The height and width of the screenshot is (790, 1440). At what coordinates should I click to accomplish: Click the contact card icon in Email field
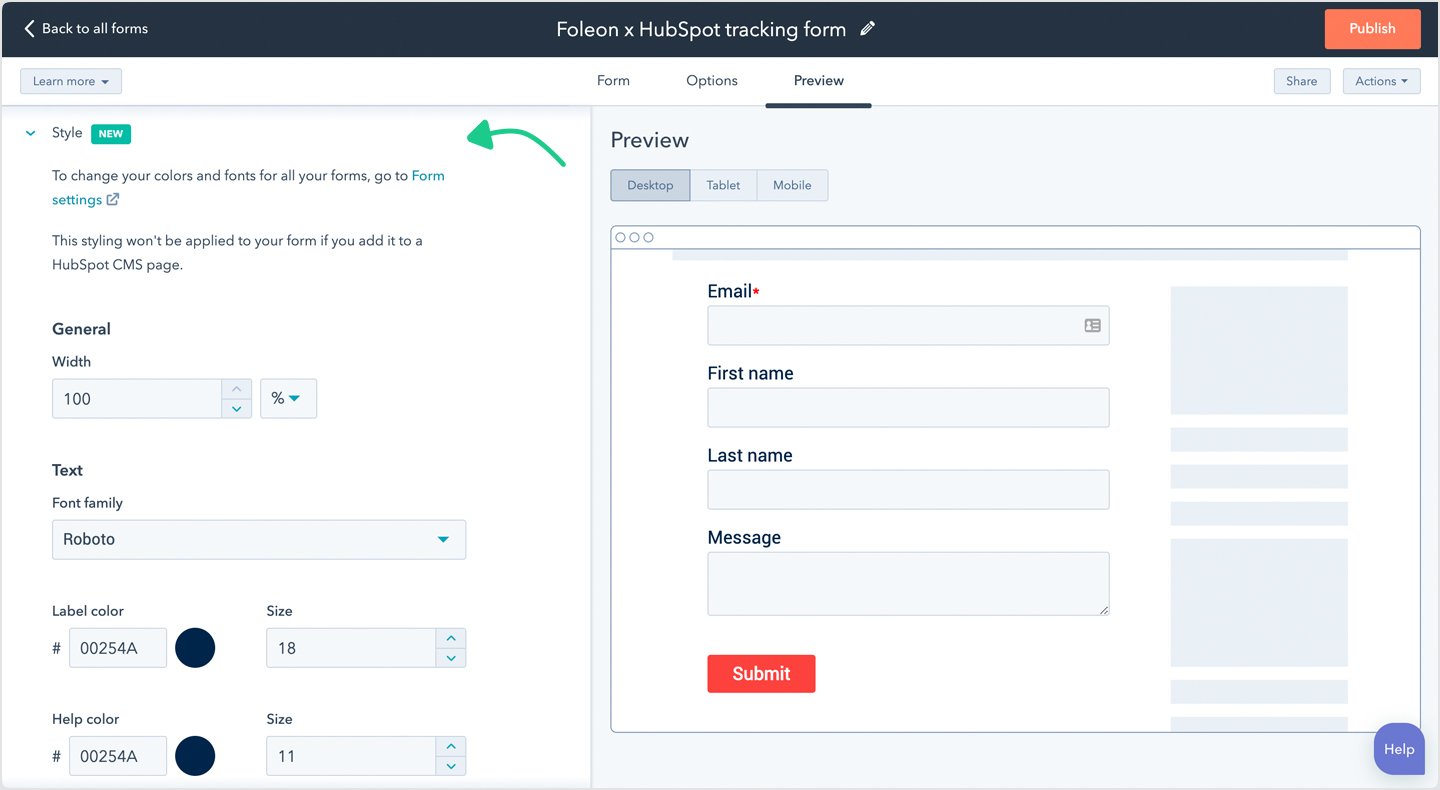[1092, 325]
